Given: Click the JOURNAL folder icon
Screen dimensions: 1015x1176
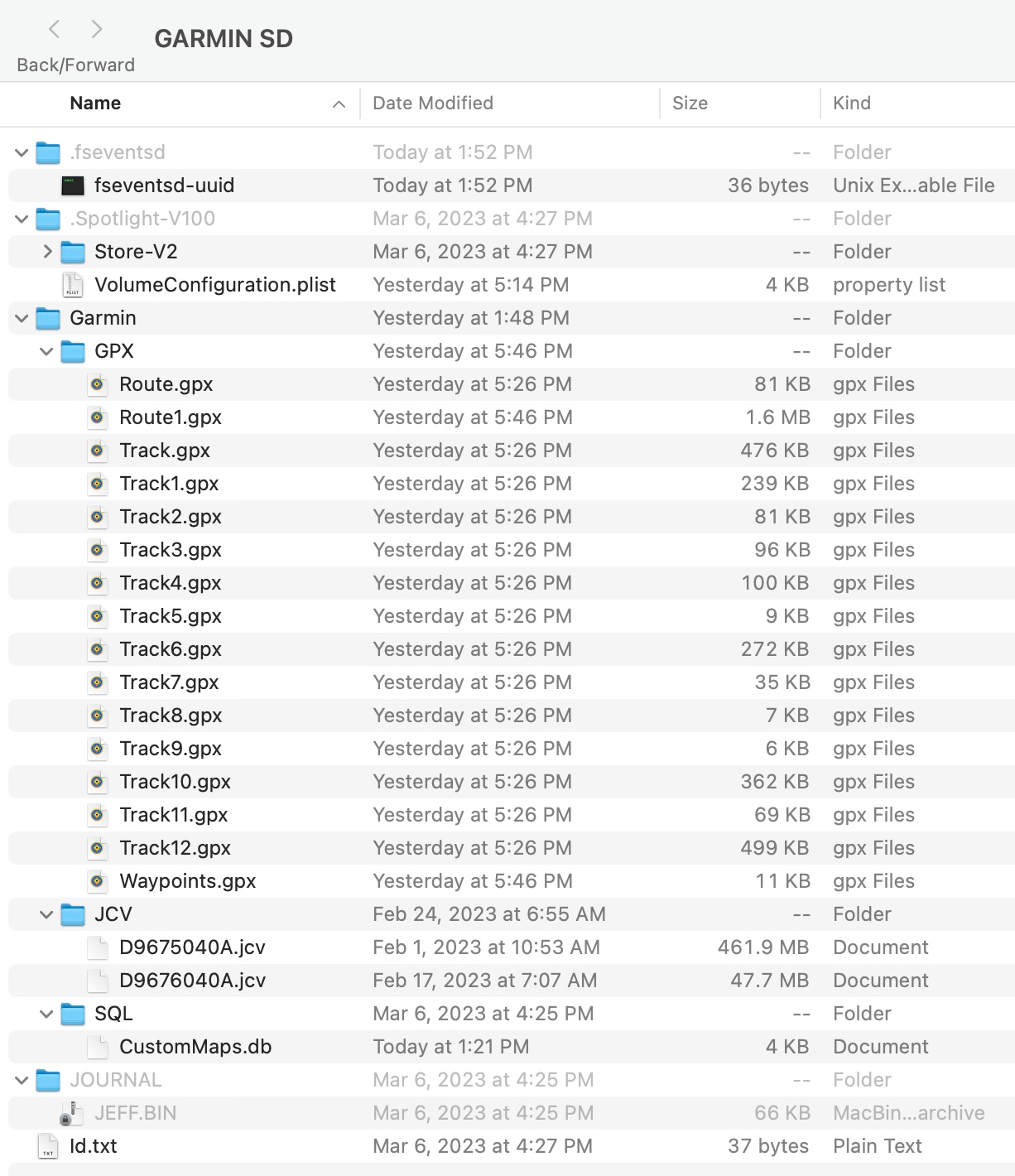Looking at the screenshot, I should coord(48,1080).
